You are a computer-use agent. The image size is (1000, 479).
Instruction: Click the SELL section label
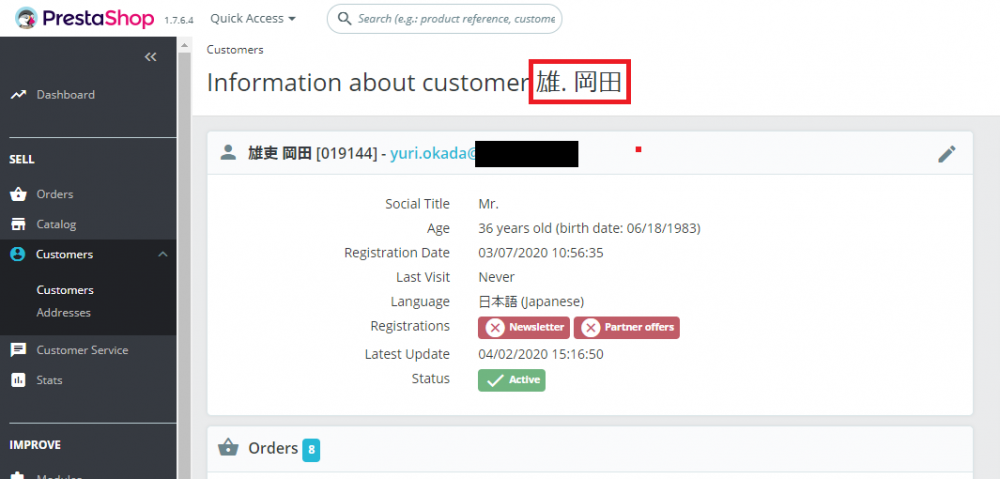tap(22, 159)
